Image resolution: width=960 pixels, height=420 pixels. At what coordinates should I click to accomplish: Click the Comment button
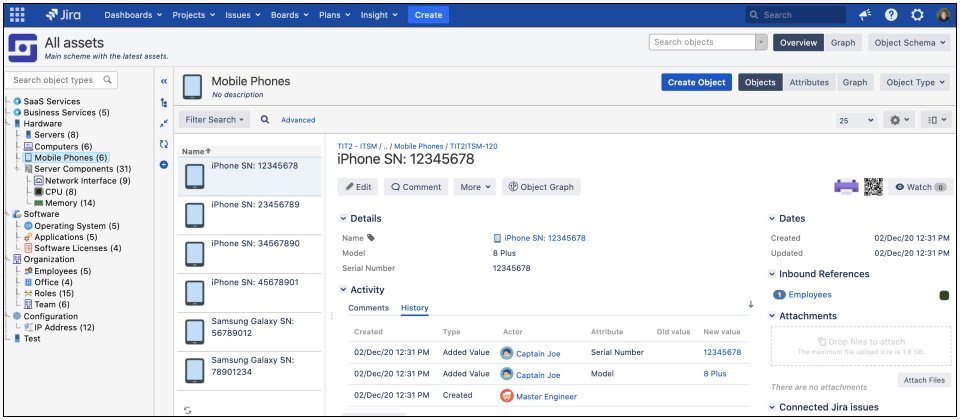click(416, 187)
